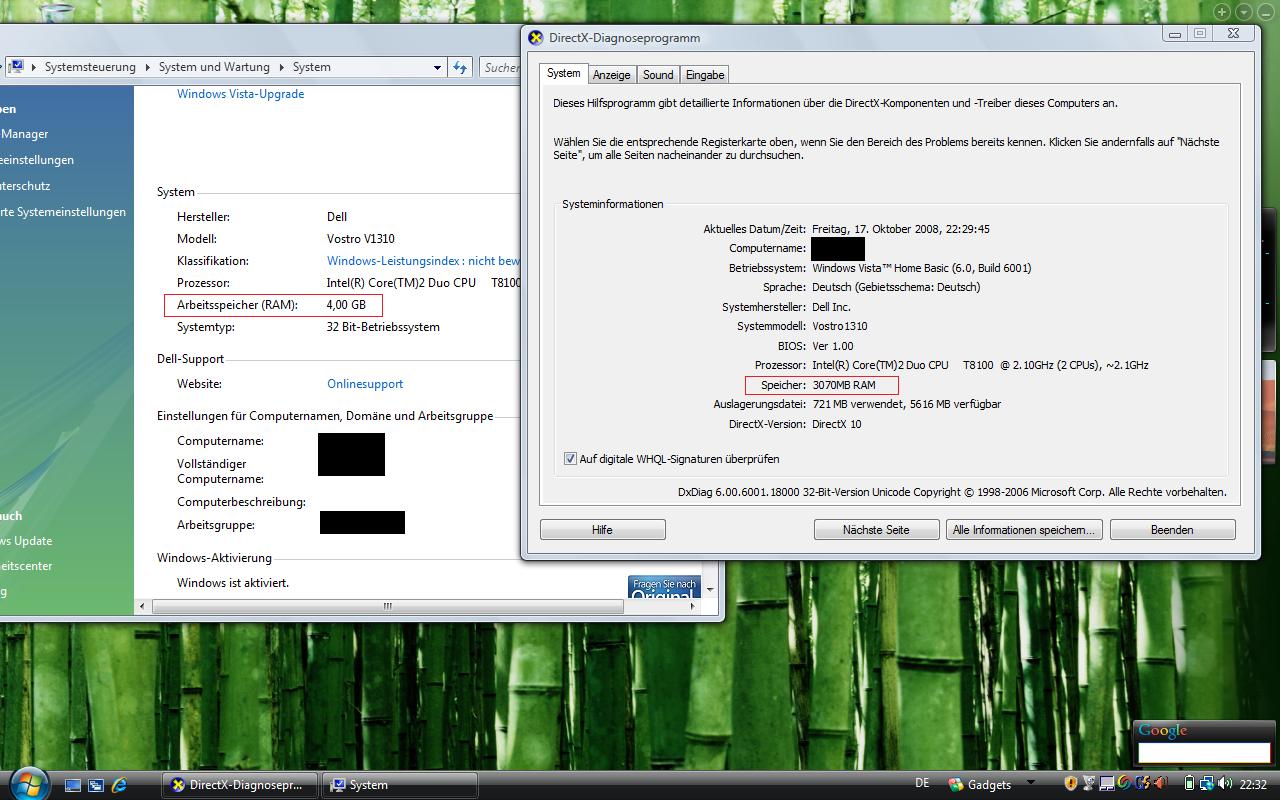The height and width of the screenshot is (800, 1280).
Task: Click the Nächste Seite button
Action: pyautogui.click(x=876, y=530)
